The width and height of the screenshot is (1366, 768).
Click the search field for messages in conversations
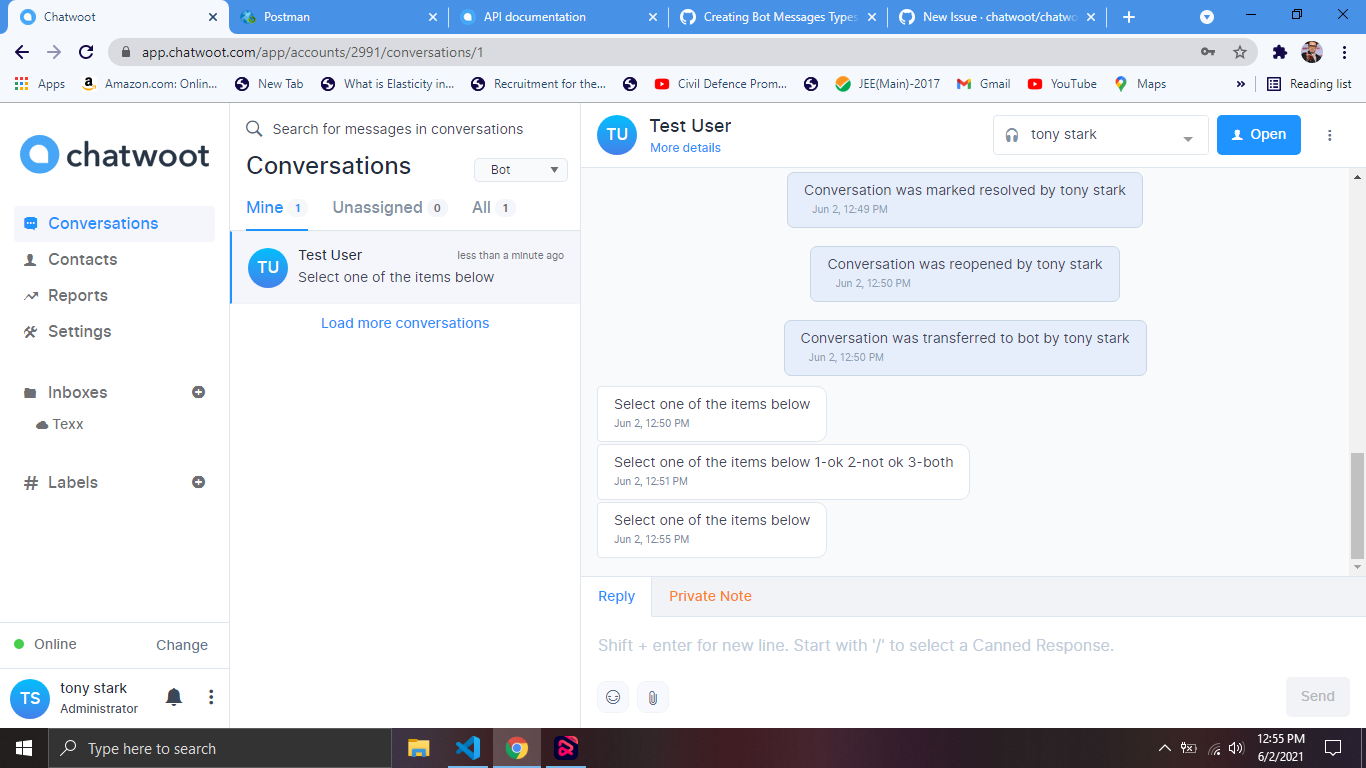coord(400,129)
